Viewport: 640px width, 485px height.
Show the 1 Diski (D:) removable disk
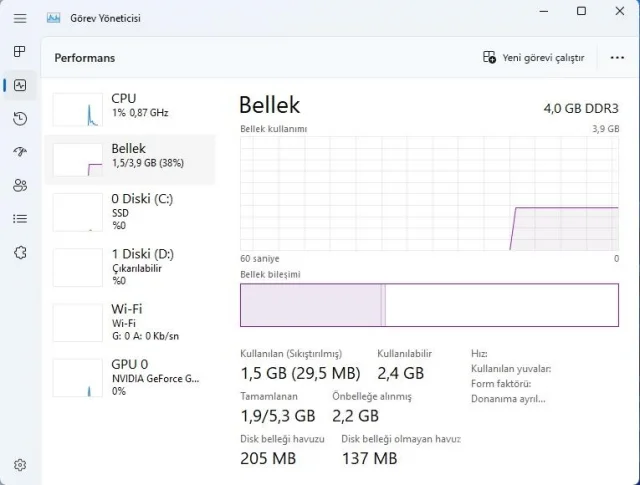pyautogui.click(x=130, y=268)
